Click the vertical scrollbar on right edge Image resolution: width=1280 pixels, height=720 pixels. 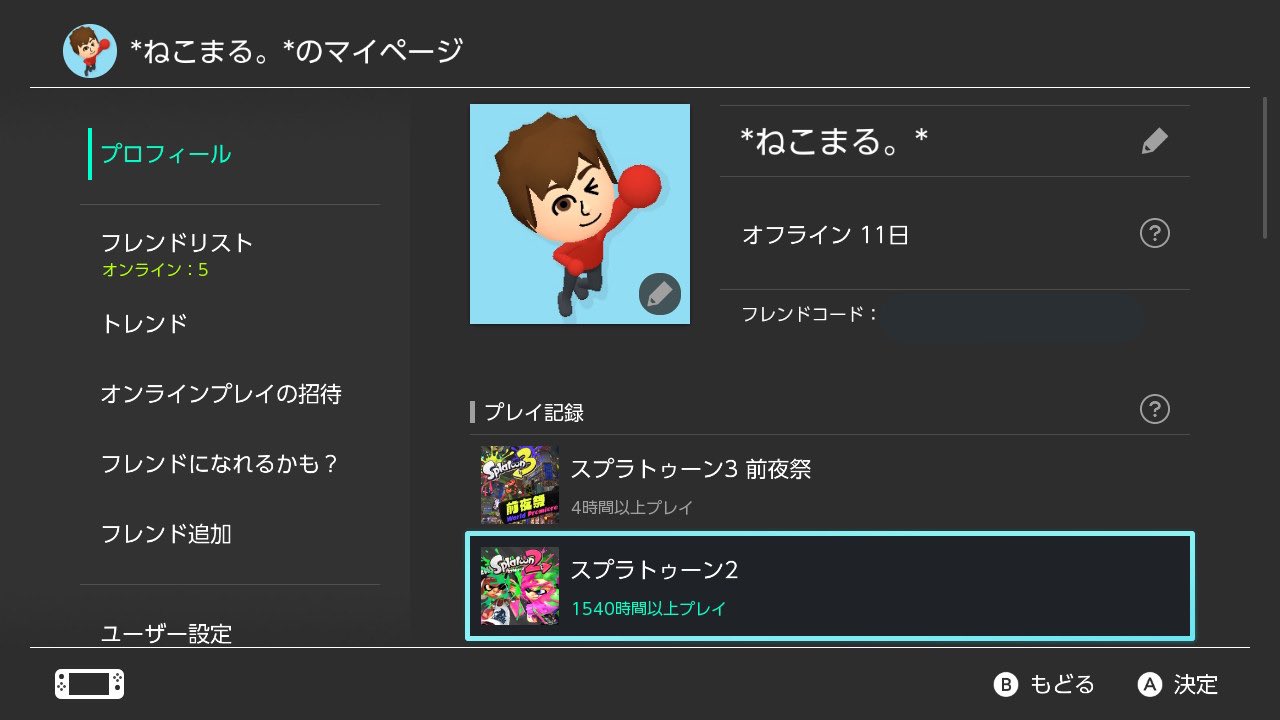pyautogui.click(x=1263, y=160)
